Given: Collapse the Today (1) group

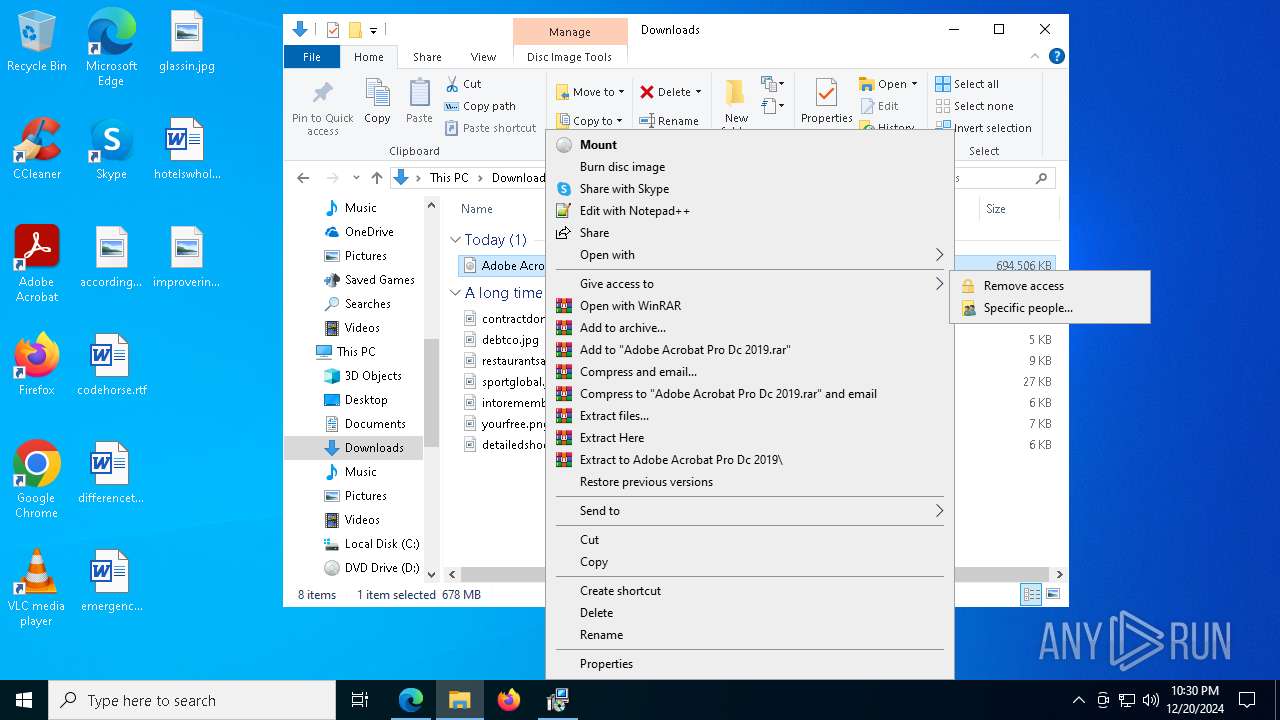Looking at the screenshot, I should [x=455, y=240].
